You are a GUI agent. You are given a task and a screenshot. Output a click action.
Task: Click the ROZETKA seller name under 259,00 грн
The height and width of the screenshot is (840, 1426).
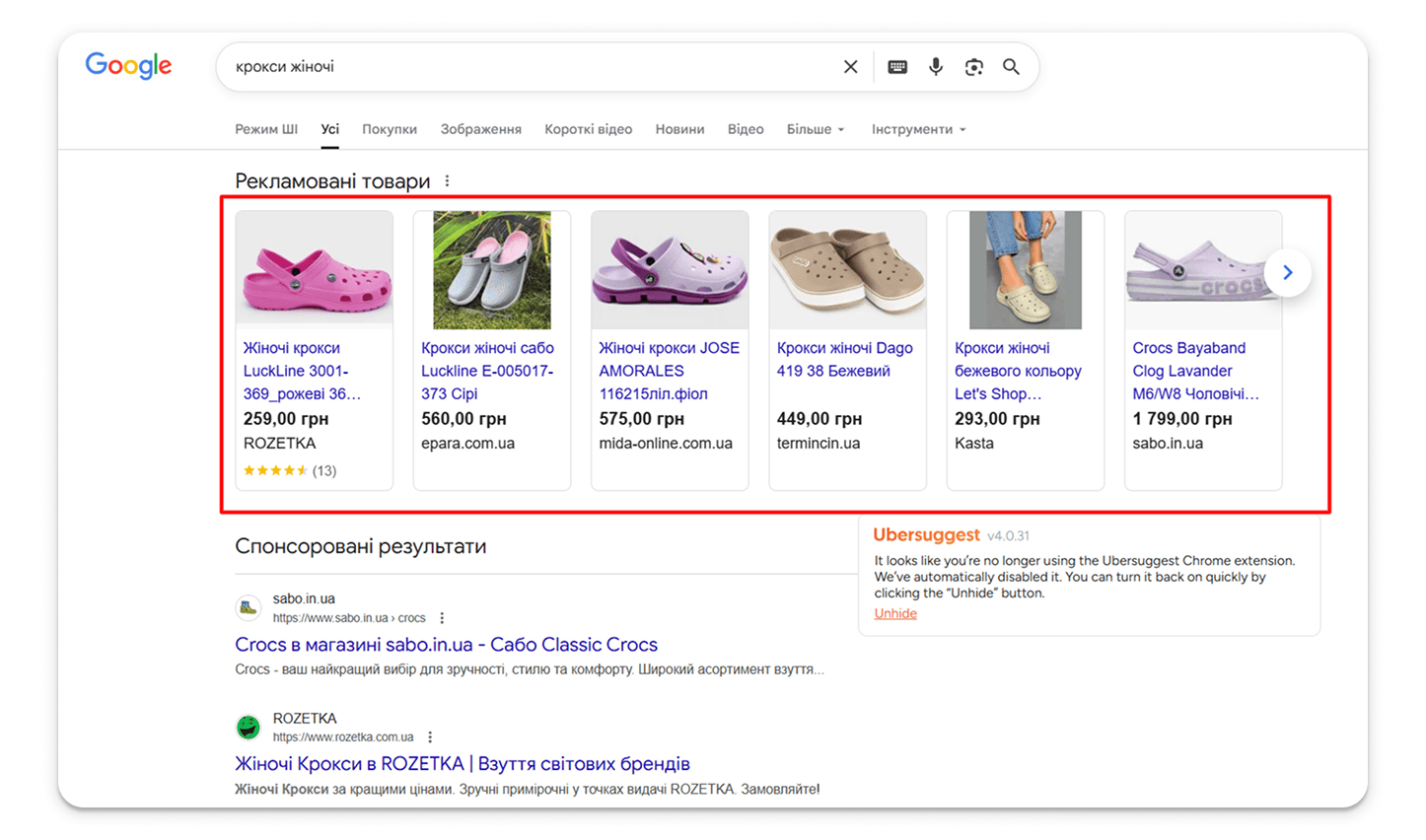pyautogui.click(x=280, y=444)
